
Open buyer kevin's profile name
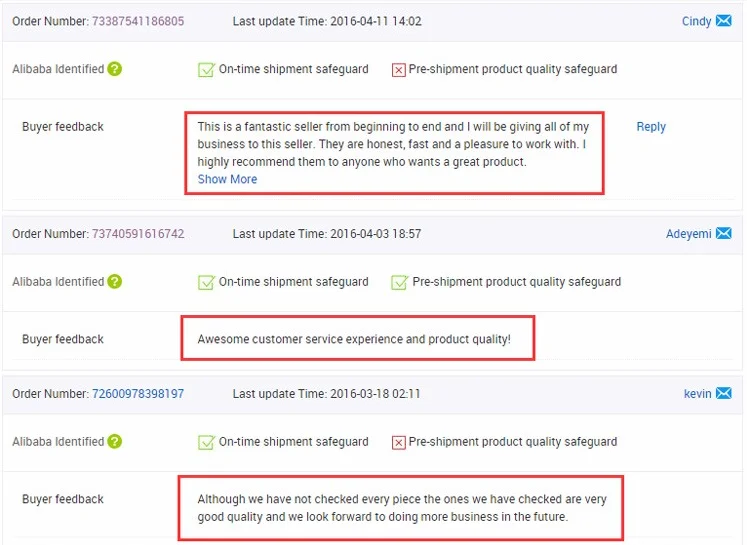(697, 394)
